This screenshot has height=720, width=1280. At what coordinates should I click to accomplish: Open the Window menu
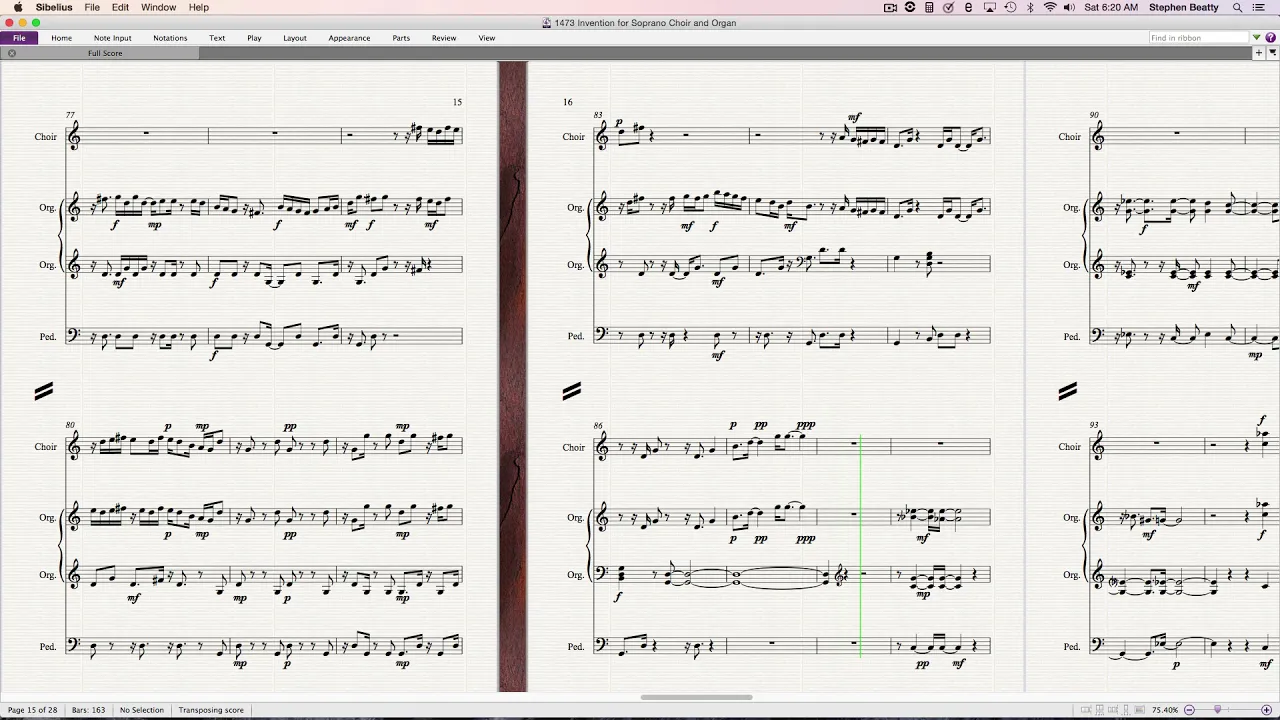tap(158, 7)
